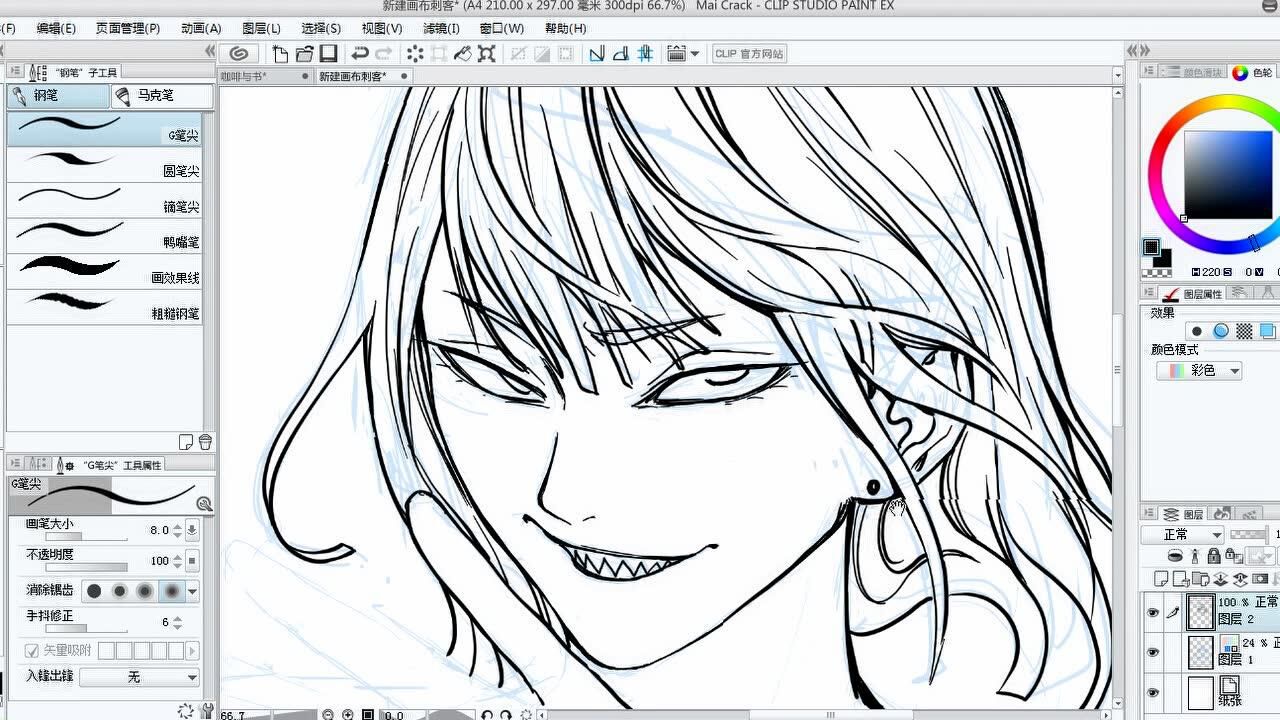Open the 图层(L) menu

[x=261, y=29]
